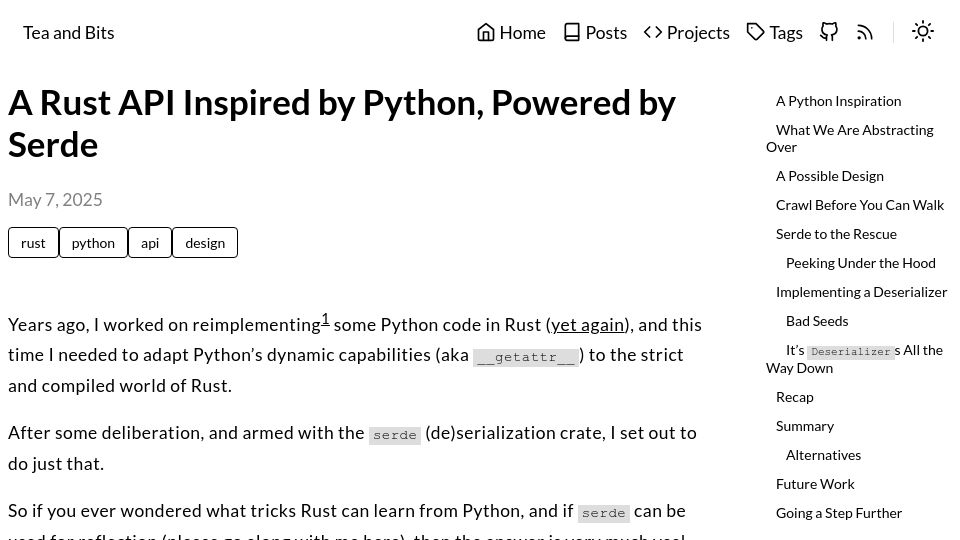Open the Tags nav link

(774, 32)
